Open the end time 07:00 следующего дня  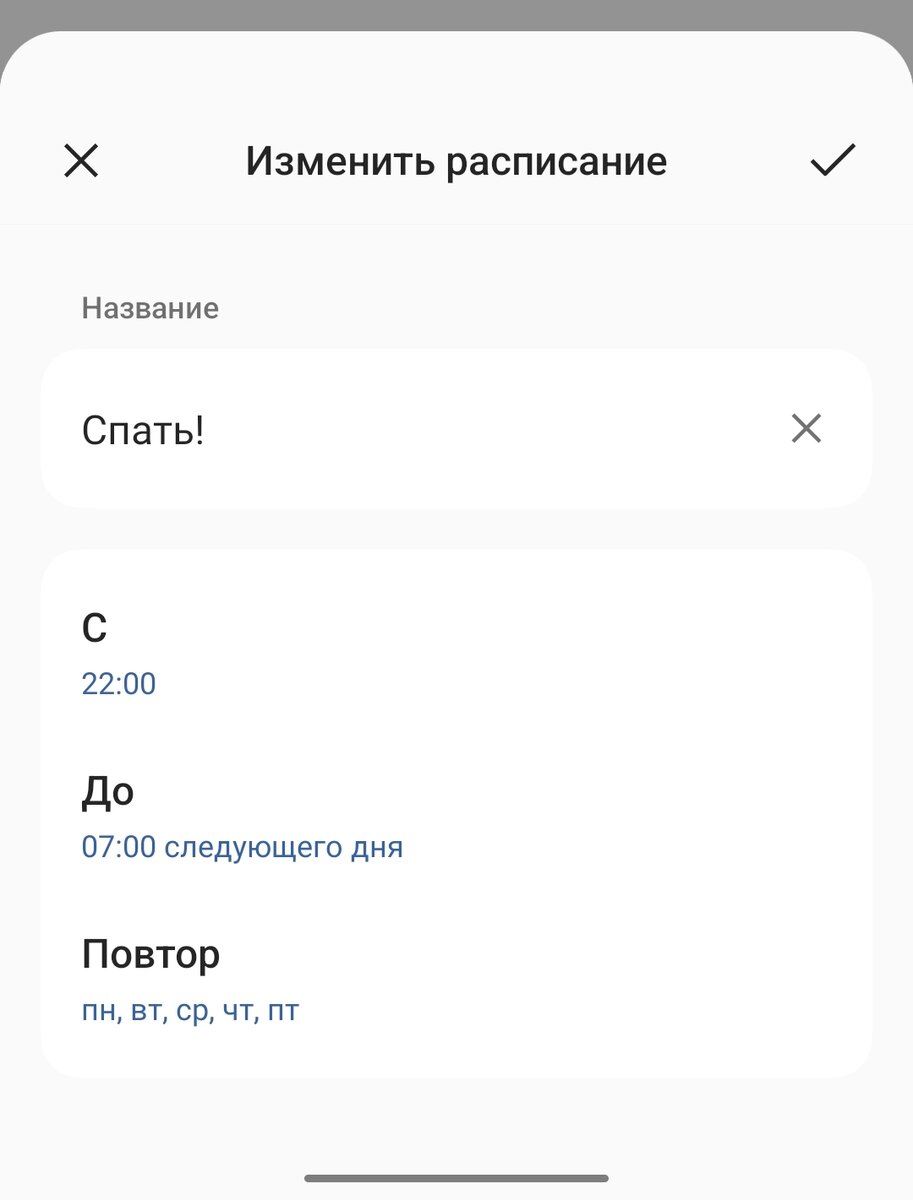coord(242,846)
